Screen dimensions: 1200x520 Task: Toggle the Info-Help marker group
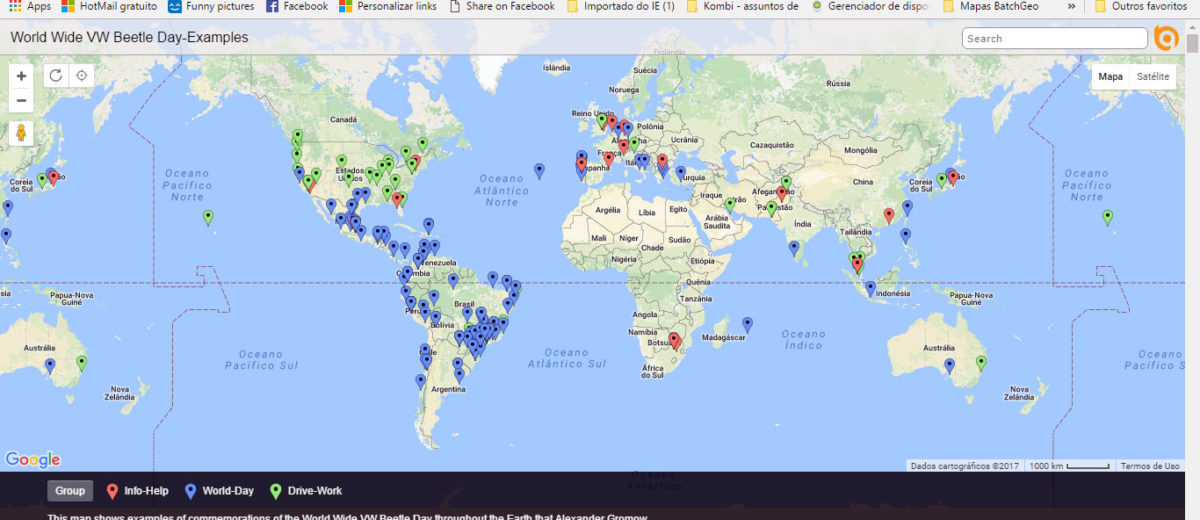point(137,491)
